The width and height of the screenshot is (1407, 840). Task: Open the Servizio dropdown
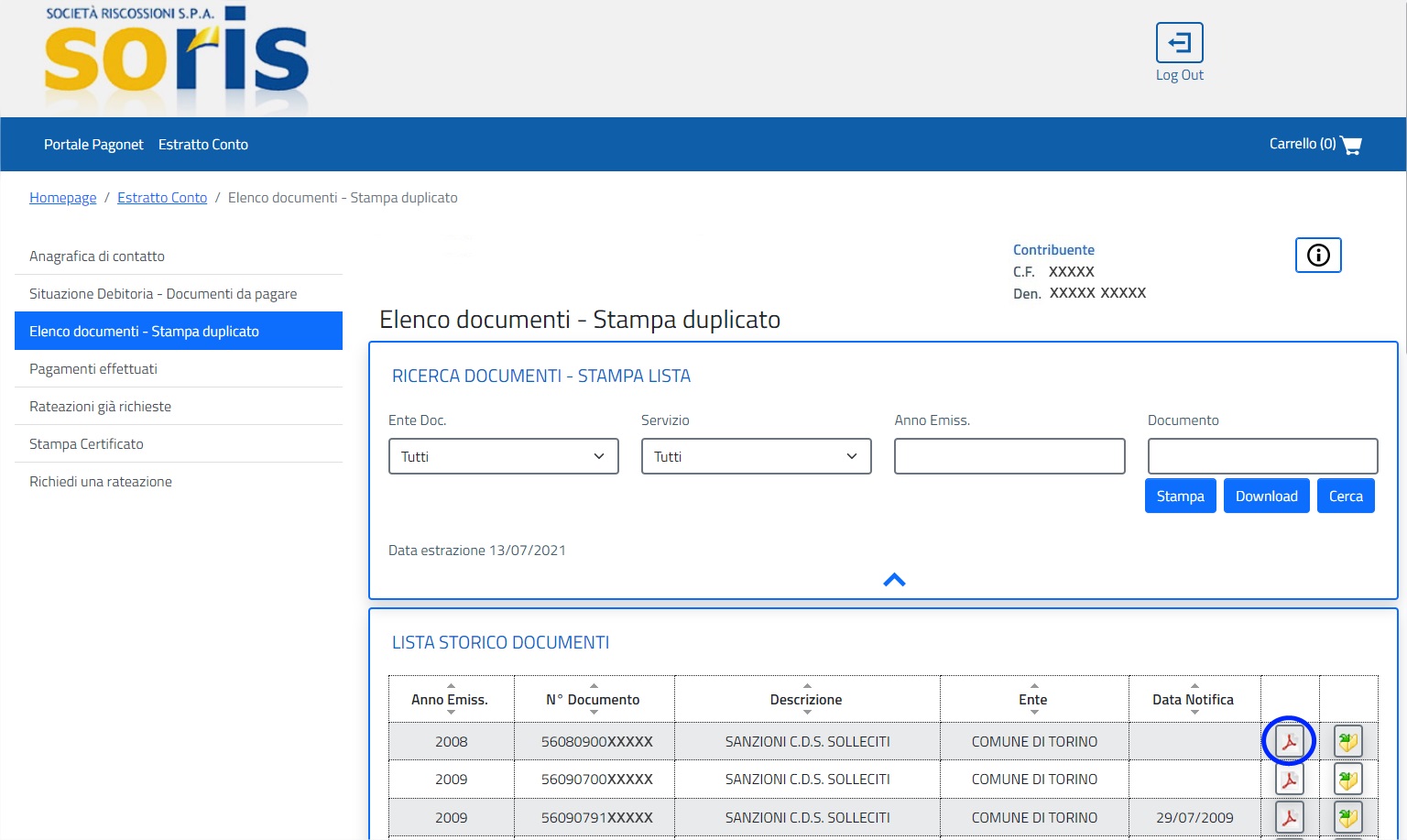pyautogui.click(x=756, y=456)
